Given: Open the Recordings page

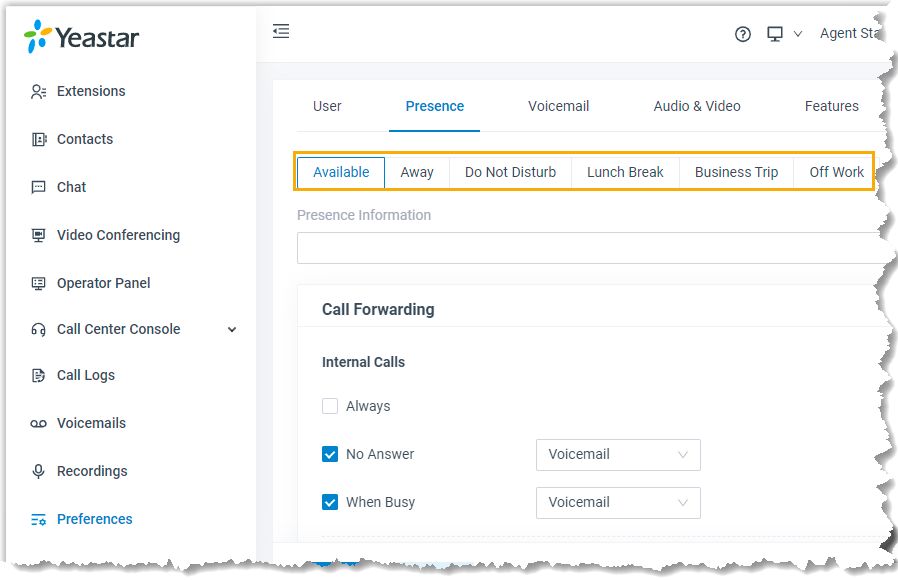Looking at the screenshot, I should pyautogui.click(x=92, y=471).
